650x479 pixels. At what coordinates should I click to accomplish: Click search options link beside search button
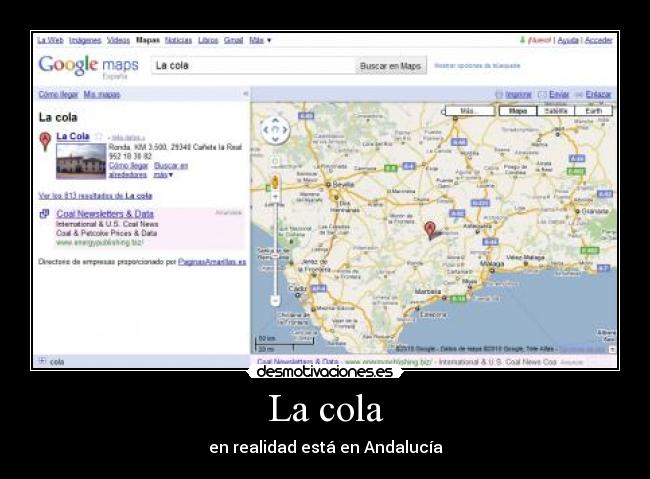pos(477,66)
